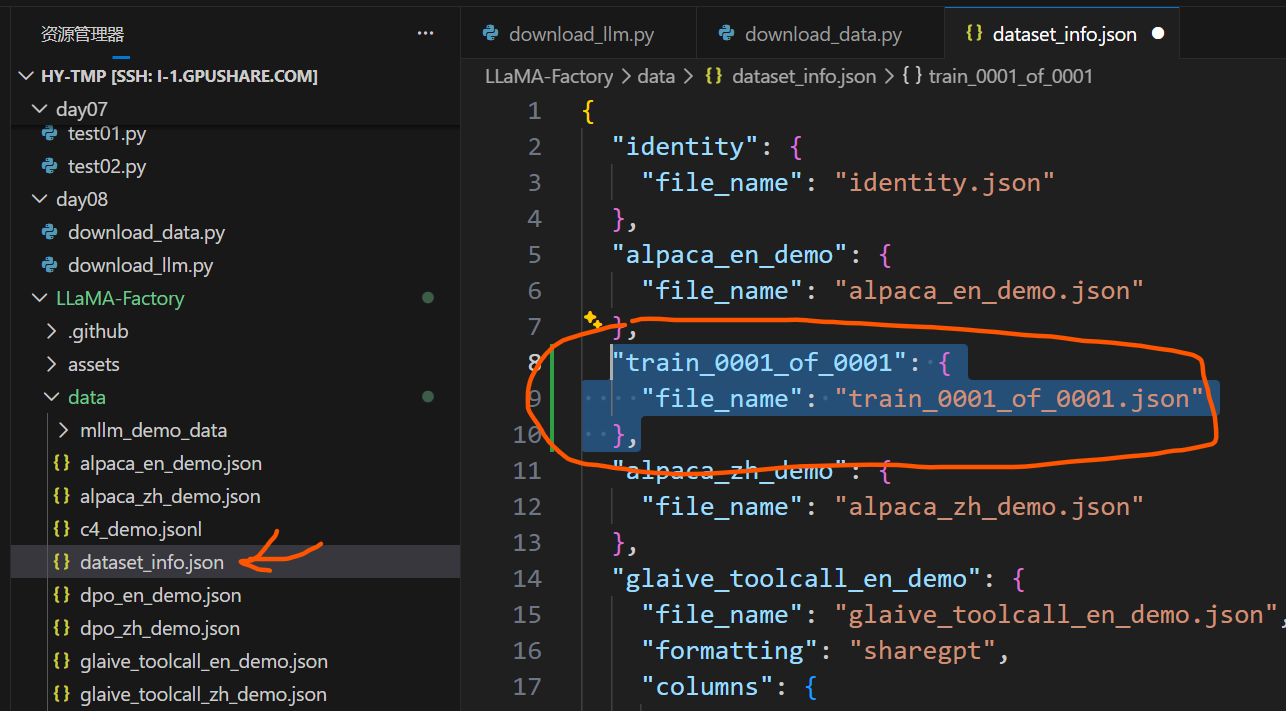Viewport: 1286px width, 711px height.
Task: Select dataset_info.json in the file tree
Action: click(x=152, y=562)
